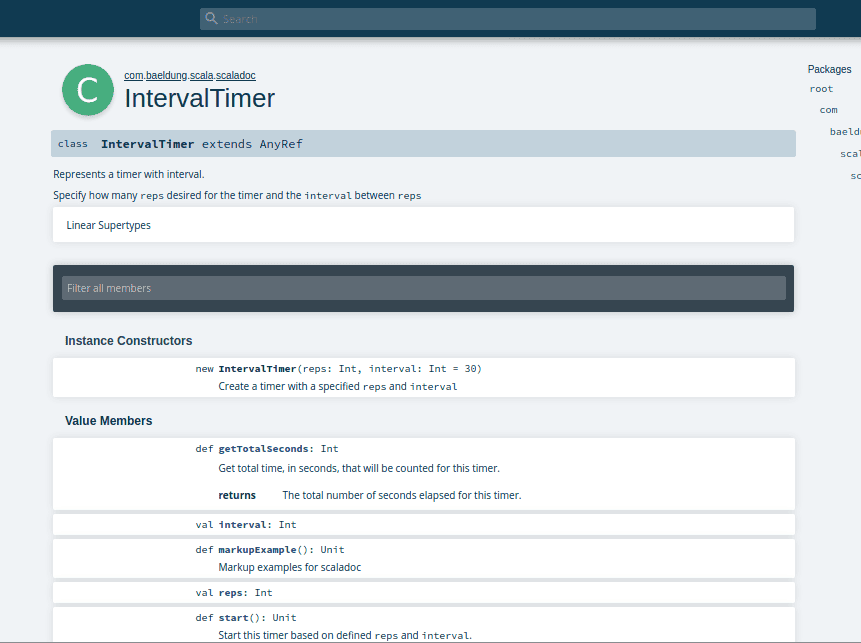Focus the top Search input field
The width and height of the screenshot is (861, 643).
pyautogui.click(x=510, y=19)
